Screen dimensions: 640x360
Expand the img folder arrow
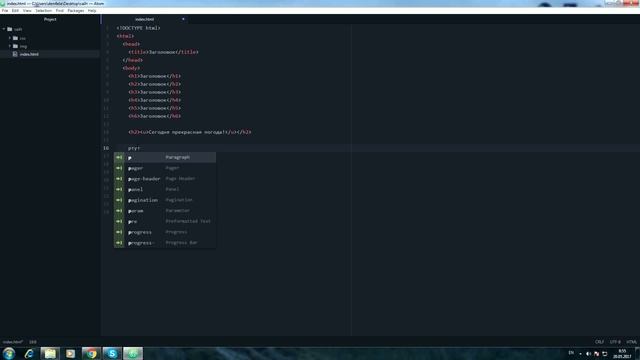[10, 46]
